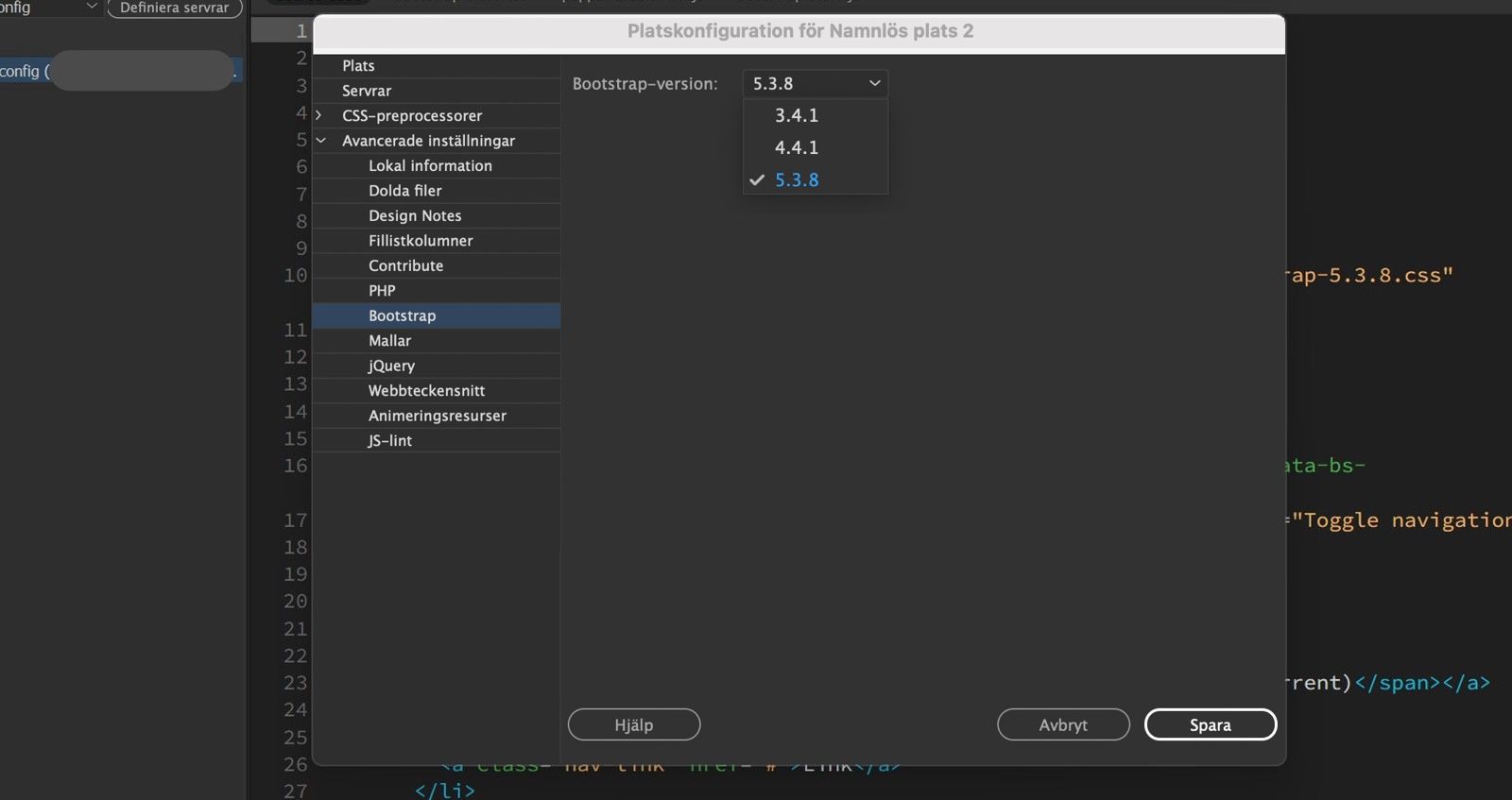Click Definiera servrar button behind dialog
Viewport: 1512px width, 800px height.
(175, 8)
